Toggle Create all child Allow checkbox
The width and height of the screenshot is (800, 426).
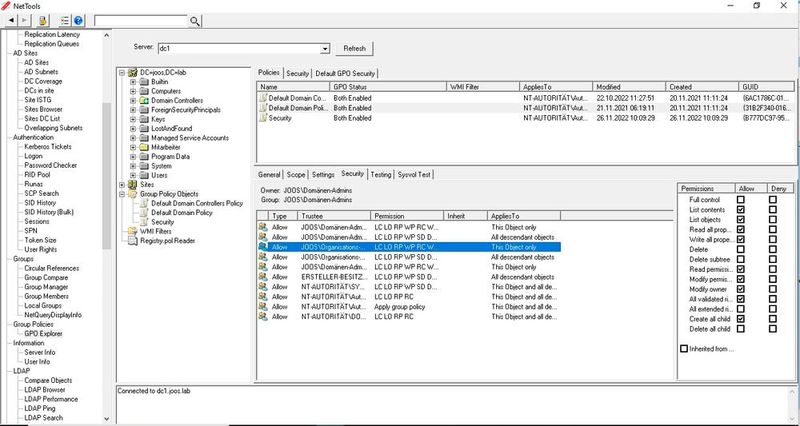[x=741, y=319]
